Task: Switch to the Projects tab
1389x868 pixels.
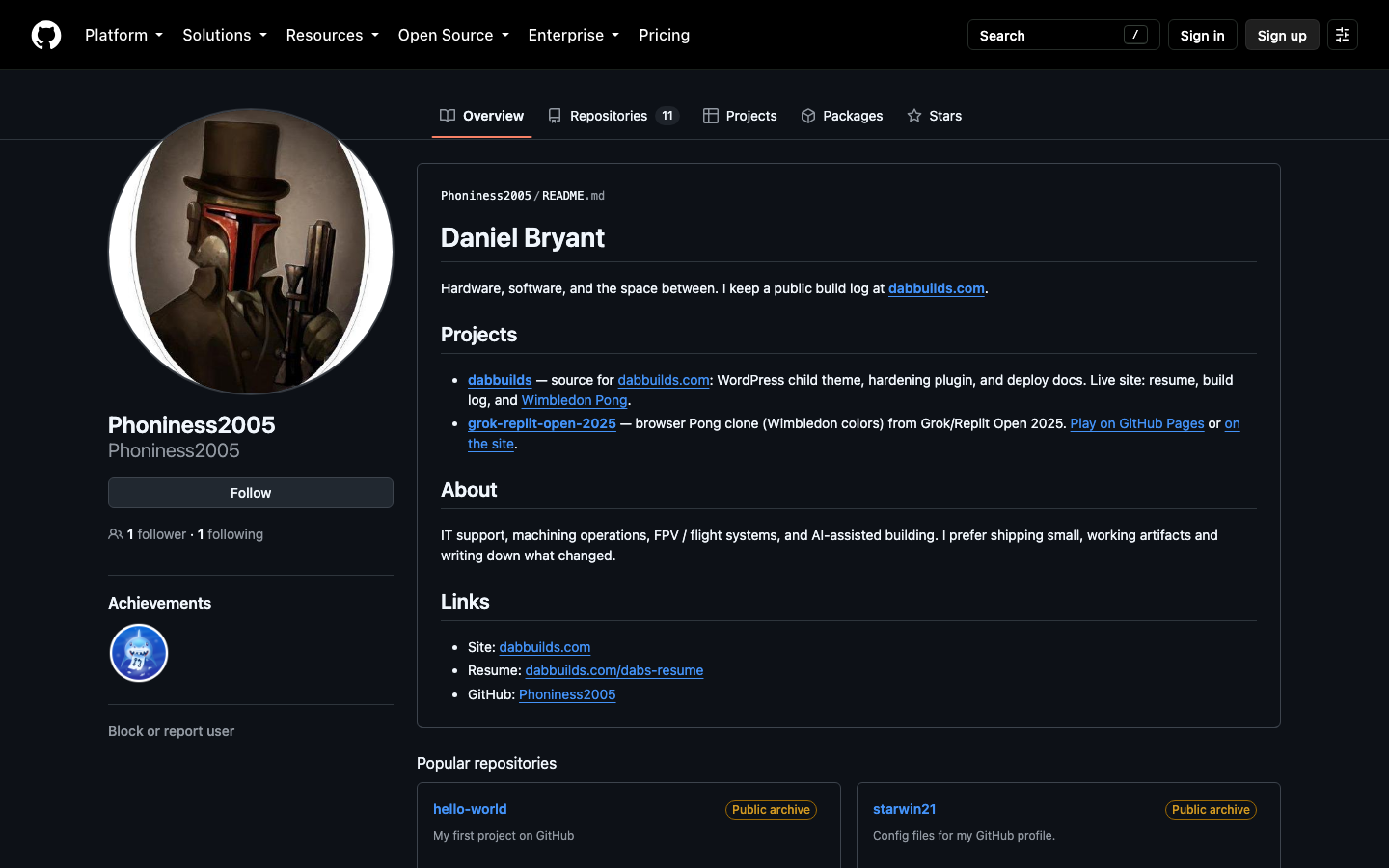Action: [740, 116]
